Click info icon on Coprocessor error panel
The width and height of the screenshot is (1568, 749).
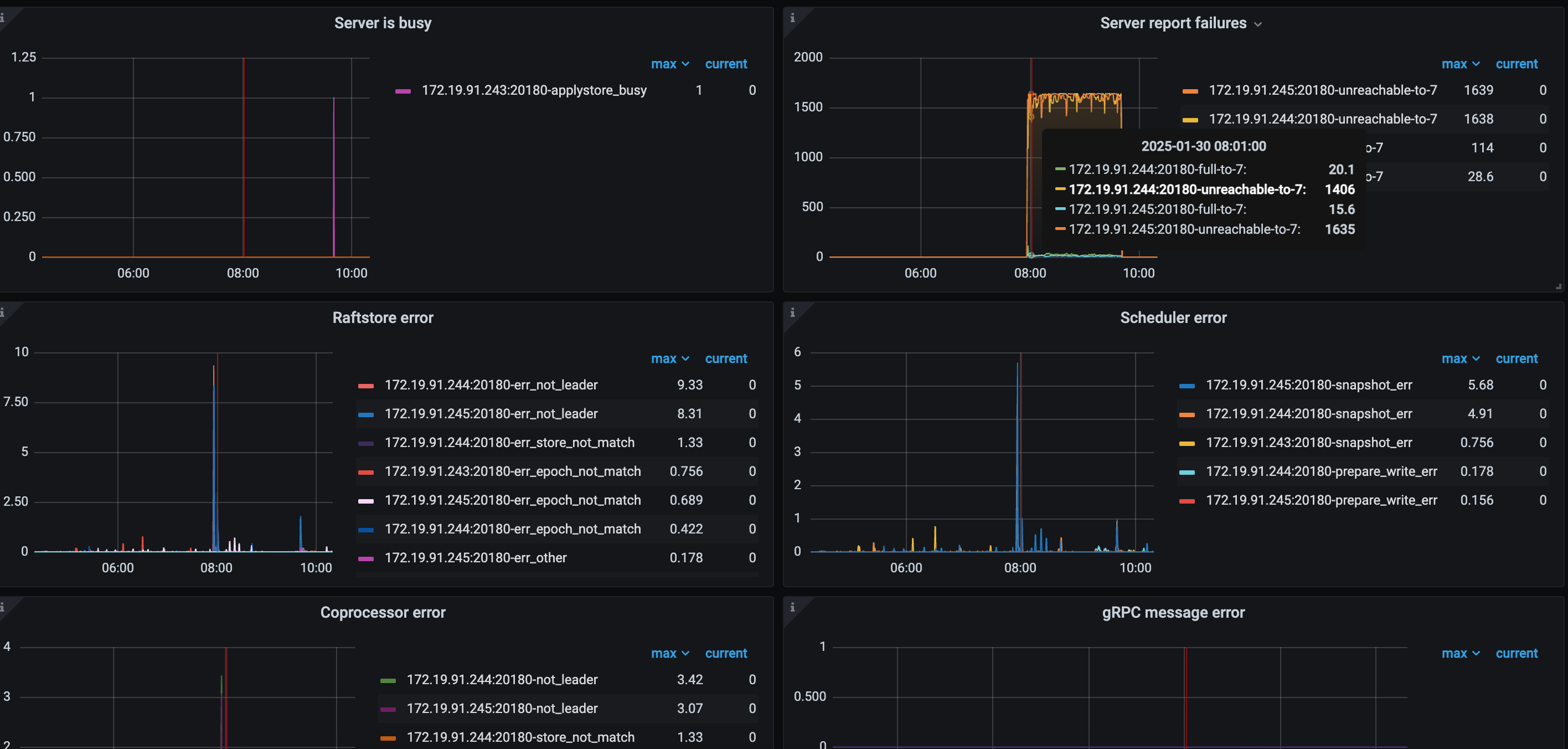pos(2,607)
